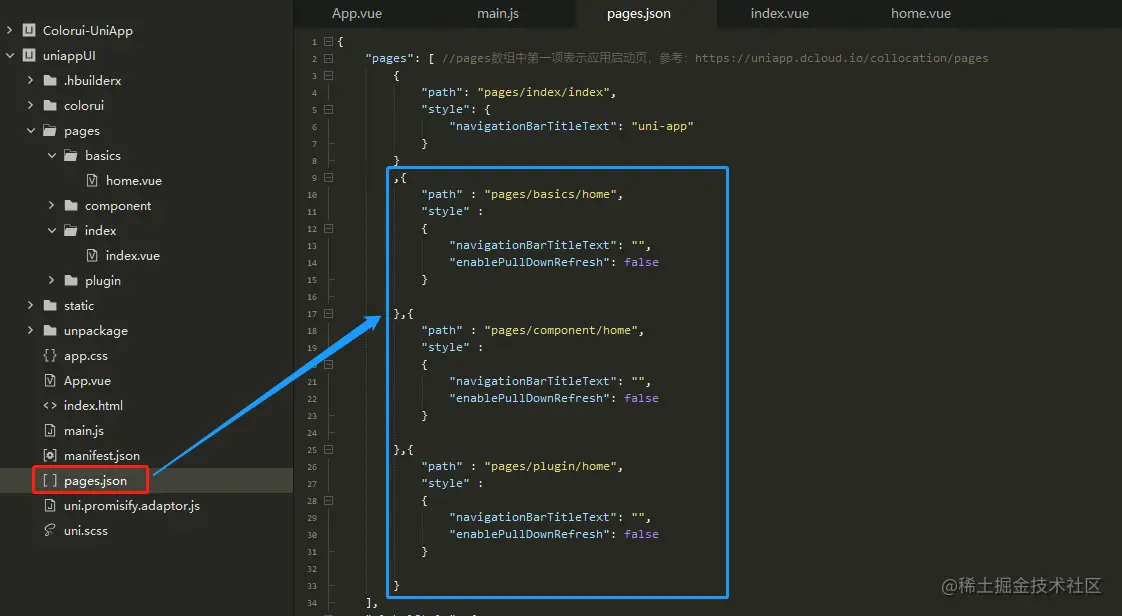Fold code block at line 28
Image resolution: width=1122 pixels, height=616 pixels.
coord(328,501)
